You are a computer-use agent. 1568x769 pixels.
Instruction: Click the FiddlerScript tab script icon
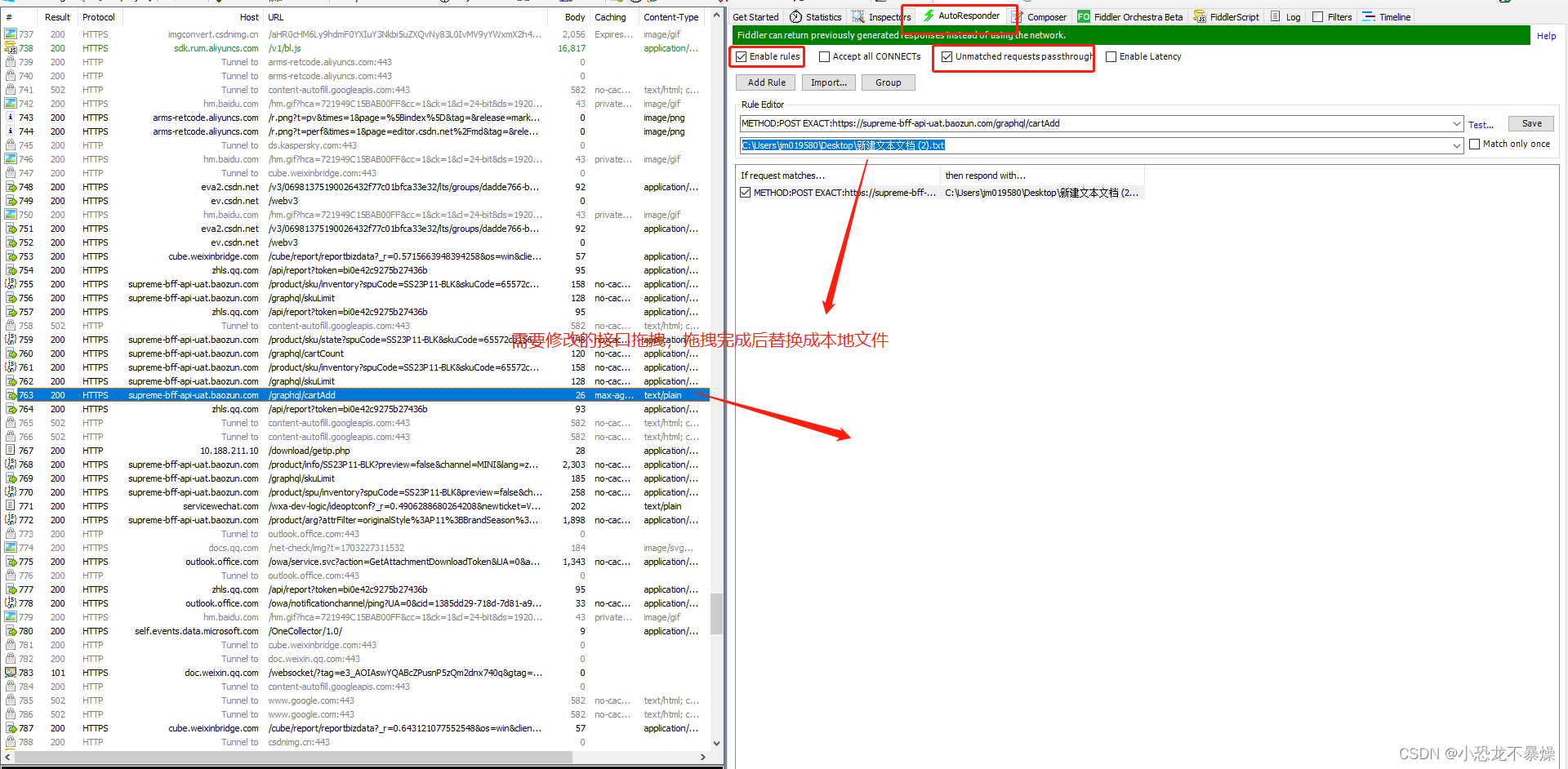pyautogui.click(x=1200, y=17)
